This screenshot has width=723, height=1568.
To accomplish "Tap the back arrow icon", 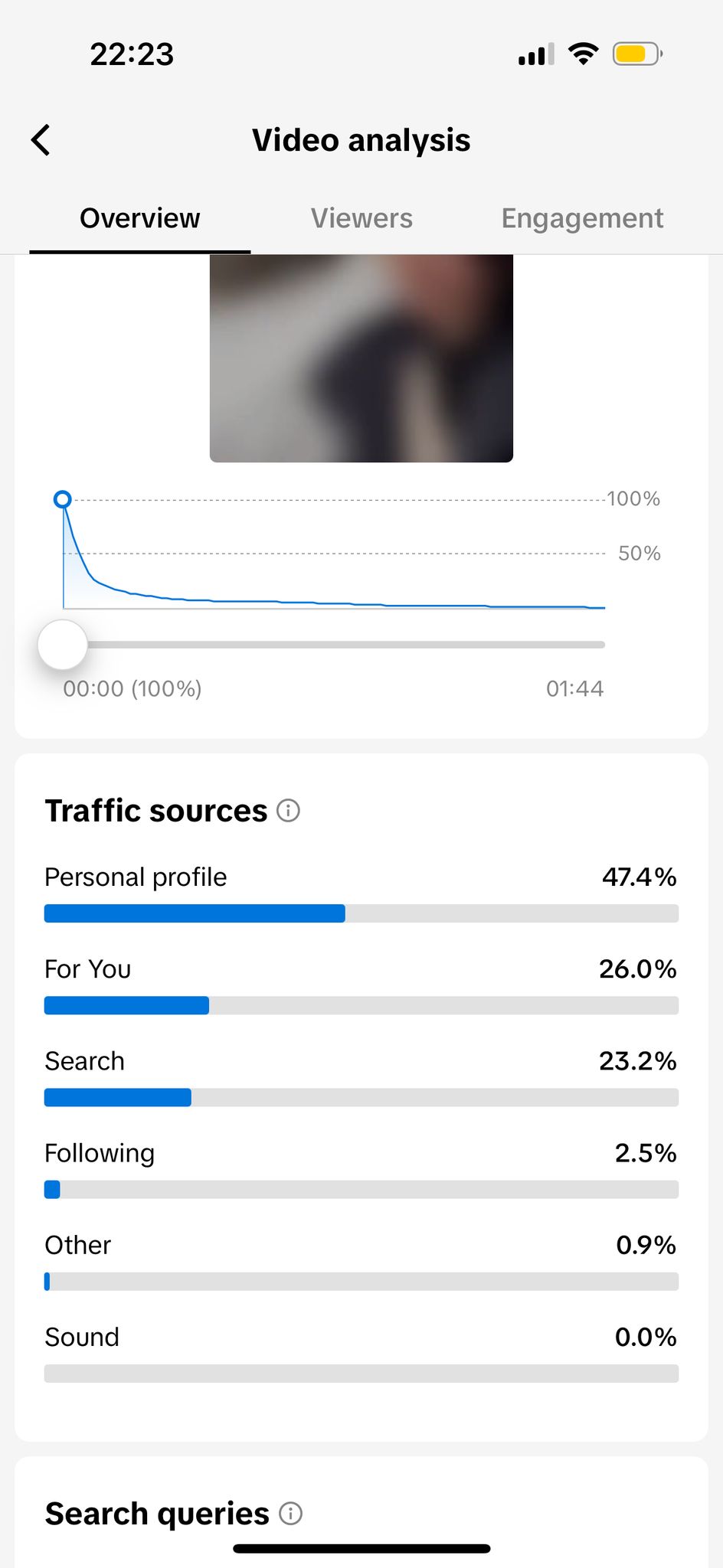I will [x=41, y=140].
